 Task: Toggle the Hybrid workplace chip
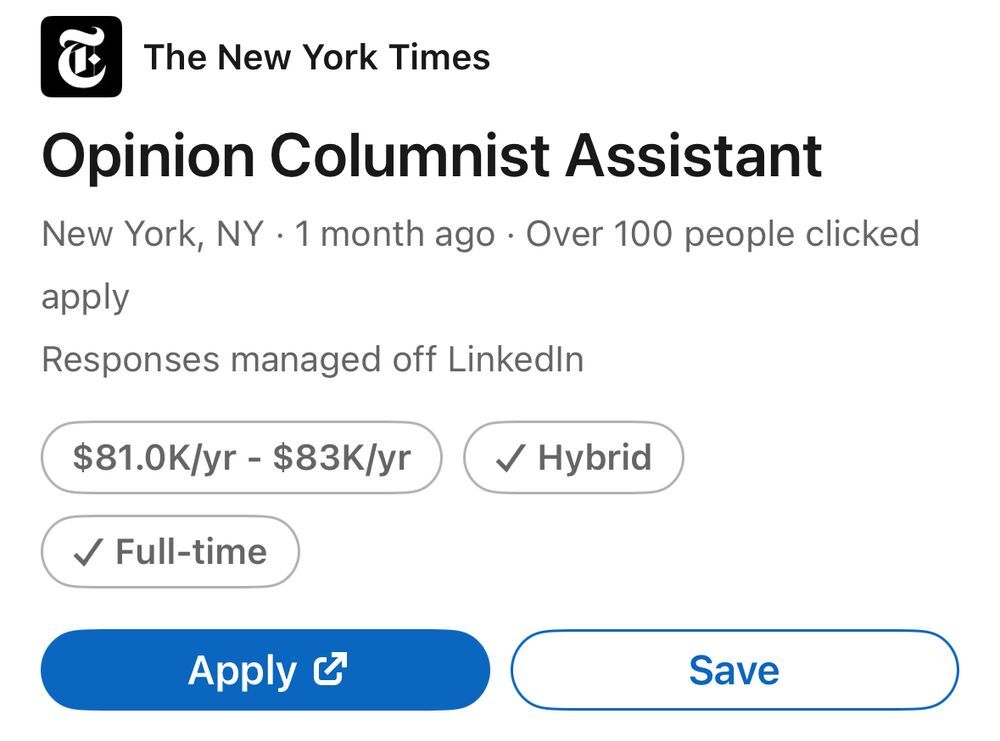(x=574, y=458)
